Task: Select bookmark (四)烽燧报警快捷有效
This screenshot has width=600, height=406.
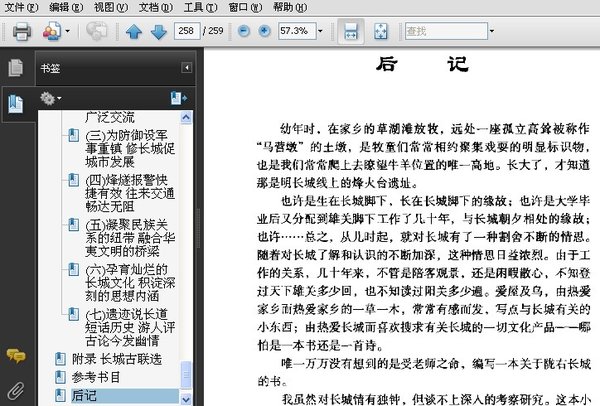Action: point(130,193)
